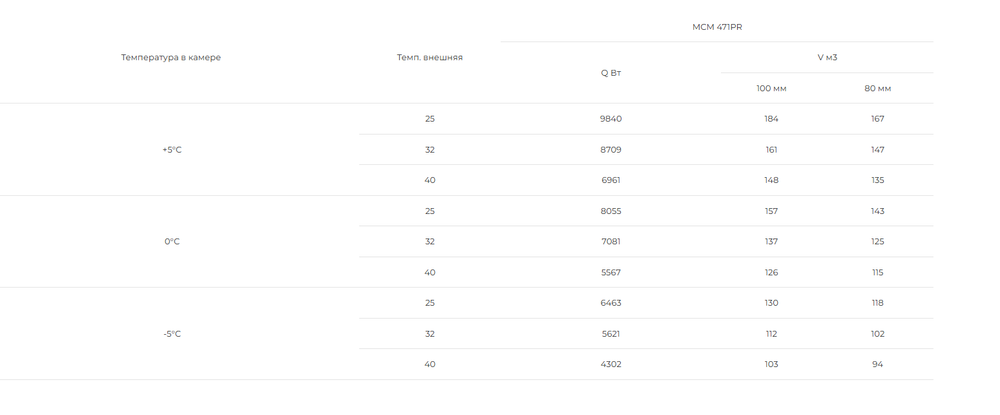The height and width of the screenshot is (415, 1000).
Task: Select the 7081 value cell
Action: point(610,242)
